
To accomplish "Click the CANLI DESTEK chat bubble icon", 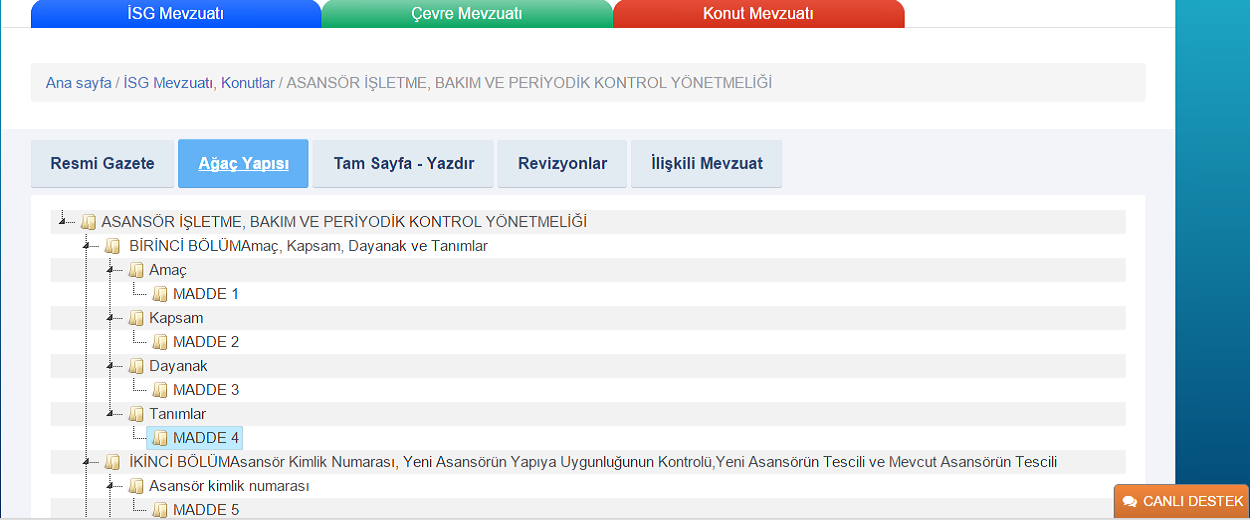I will click(x=1130, y=501).
